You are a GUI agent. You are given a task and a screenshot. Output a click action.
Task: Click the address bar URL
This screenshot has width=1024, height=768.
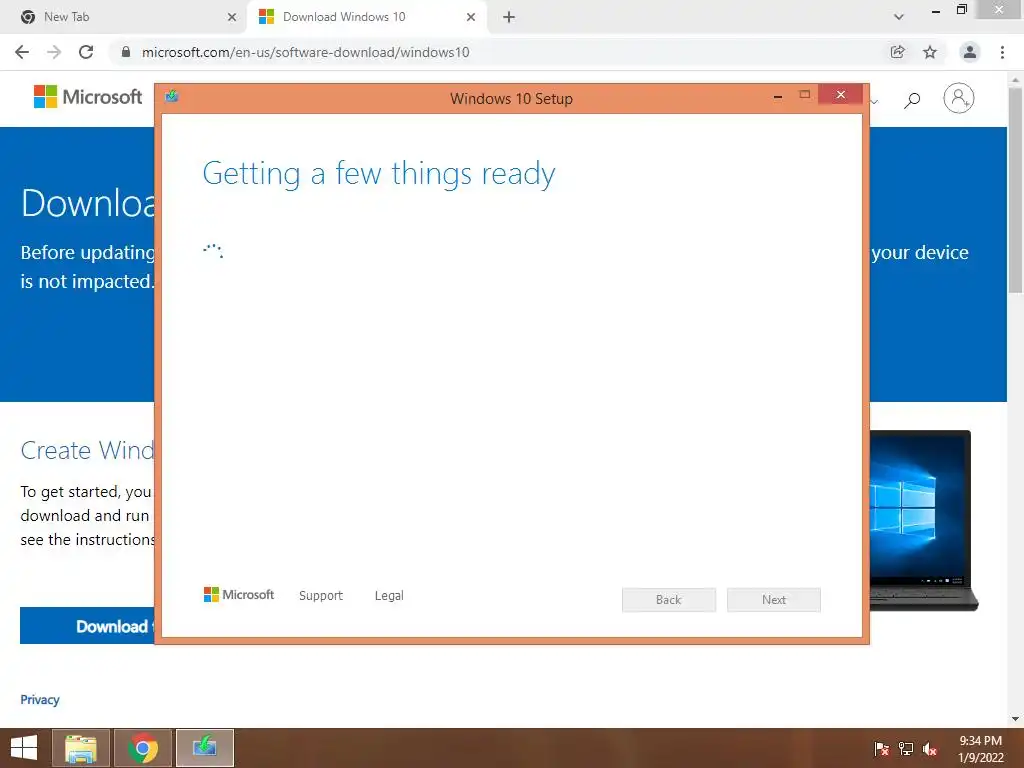point(305,52)
